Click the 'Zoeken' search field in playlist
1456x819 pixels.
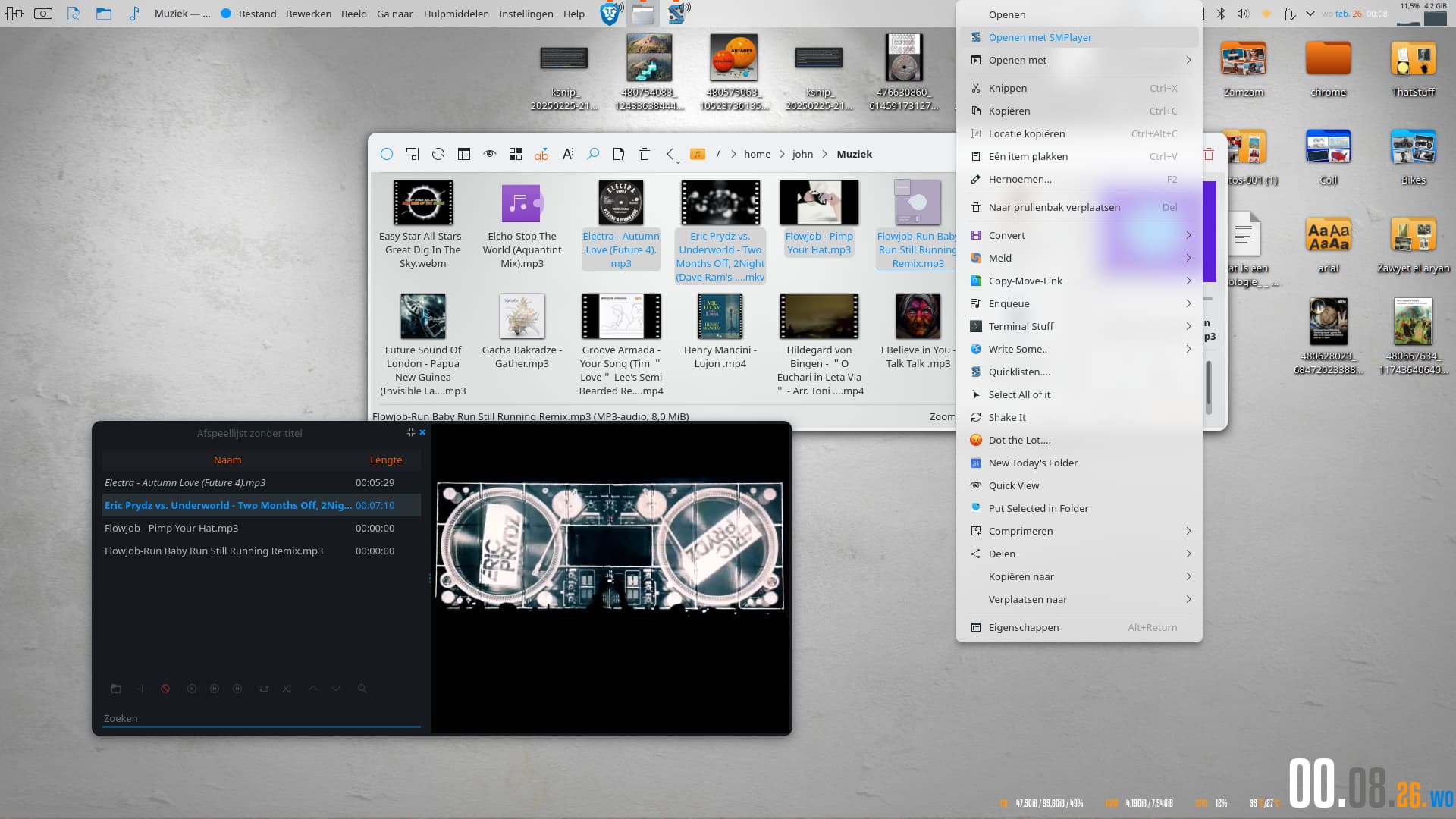pyautogui.click(x=262, y=718)
